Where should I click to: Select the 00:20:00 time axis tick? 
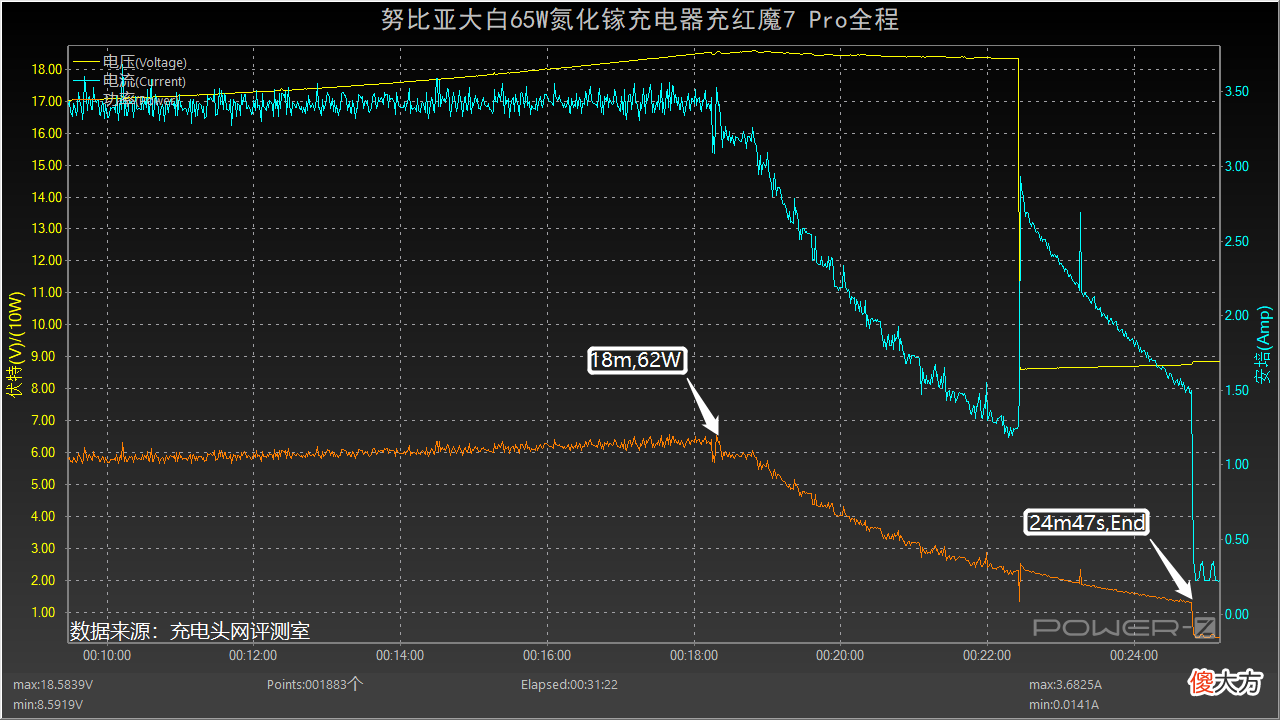click(x=840, y=656)
